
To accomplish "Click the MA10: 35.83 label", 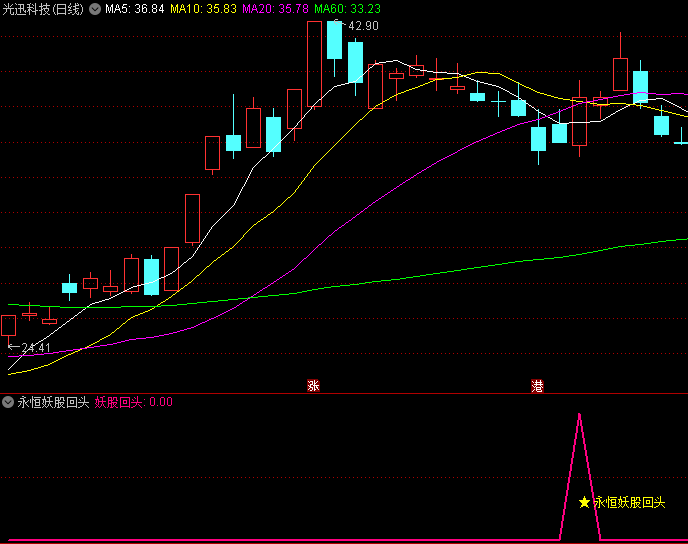I will click(x=203, y=9).
